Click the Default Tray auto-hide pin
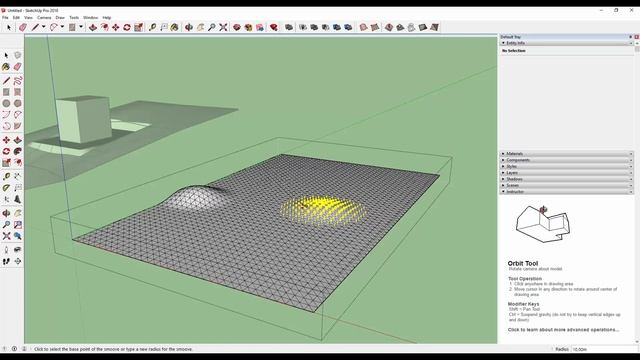640x360 pixels. 631,37
